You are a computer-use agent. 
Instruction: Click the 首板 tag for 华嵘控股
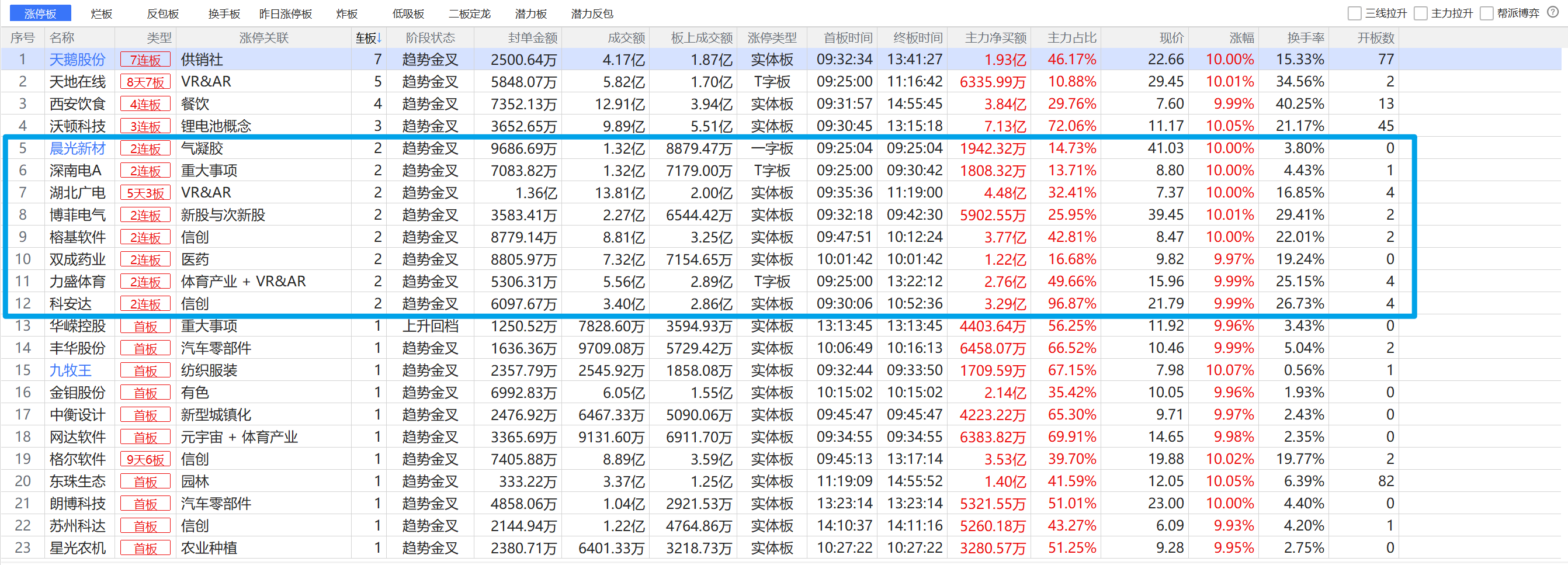pyautogui.click(x=145, y=327)
